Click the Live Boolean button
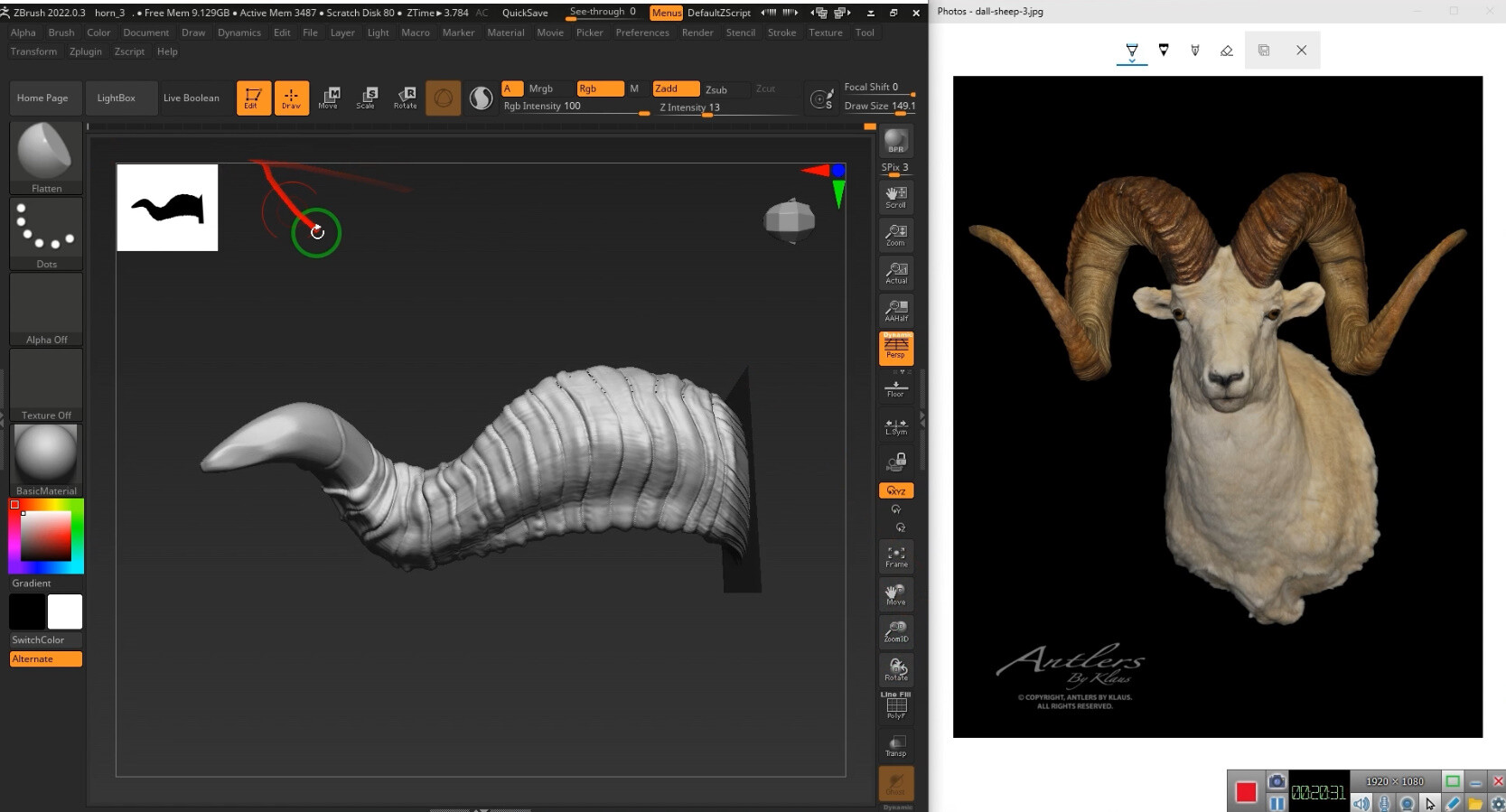 tap(192, 98)
